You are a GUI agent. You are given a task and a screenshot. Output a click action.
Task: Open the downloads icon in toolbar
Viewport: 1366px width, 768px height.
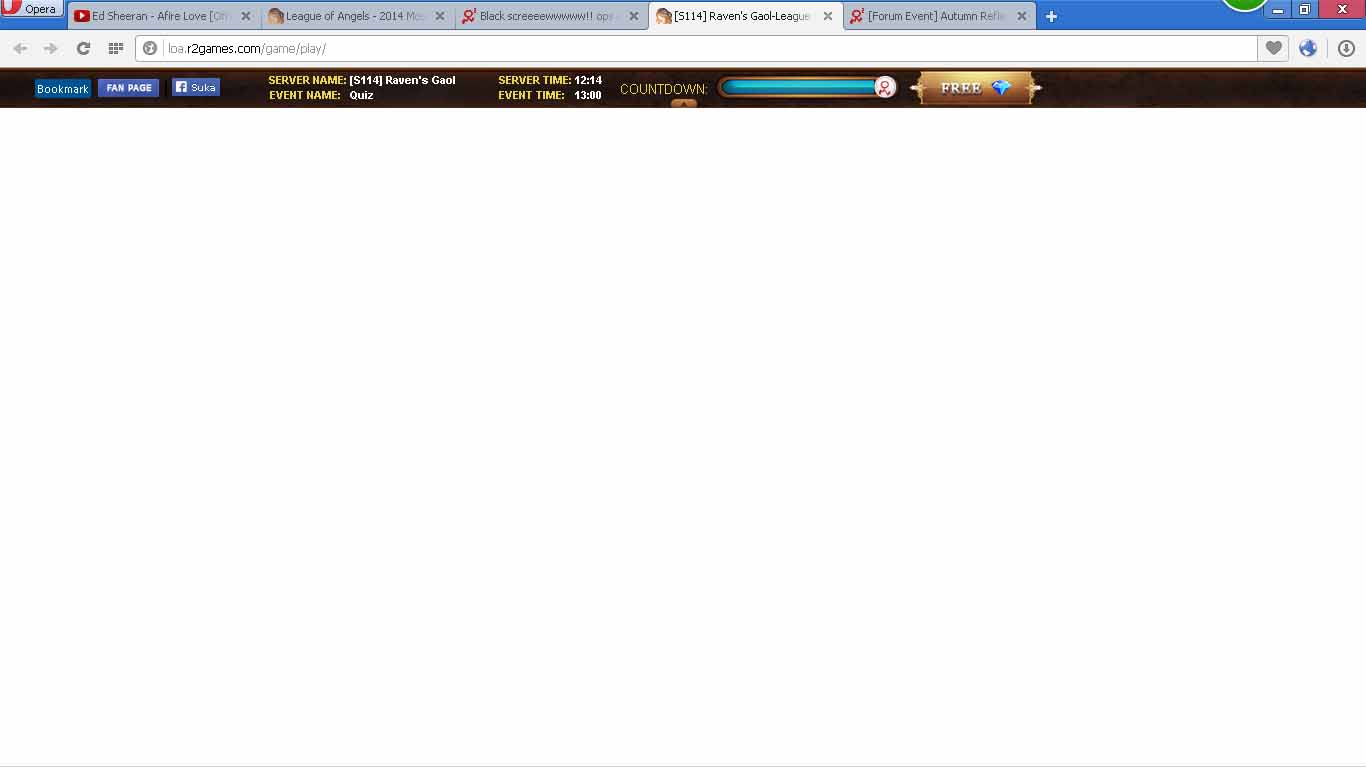[x=1346, y=48]
